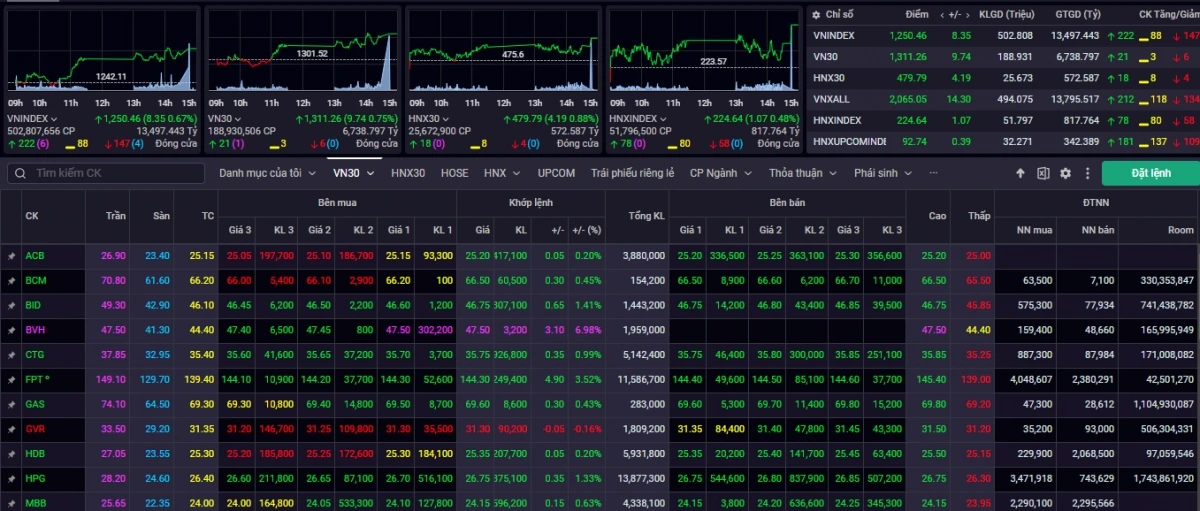Switch to the HNX30 tab
Viewport: 1200px width, 511px height.
click(x=408, y=173)
